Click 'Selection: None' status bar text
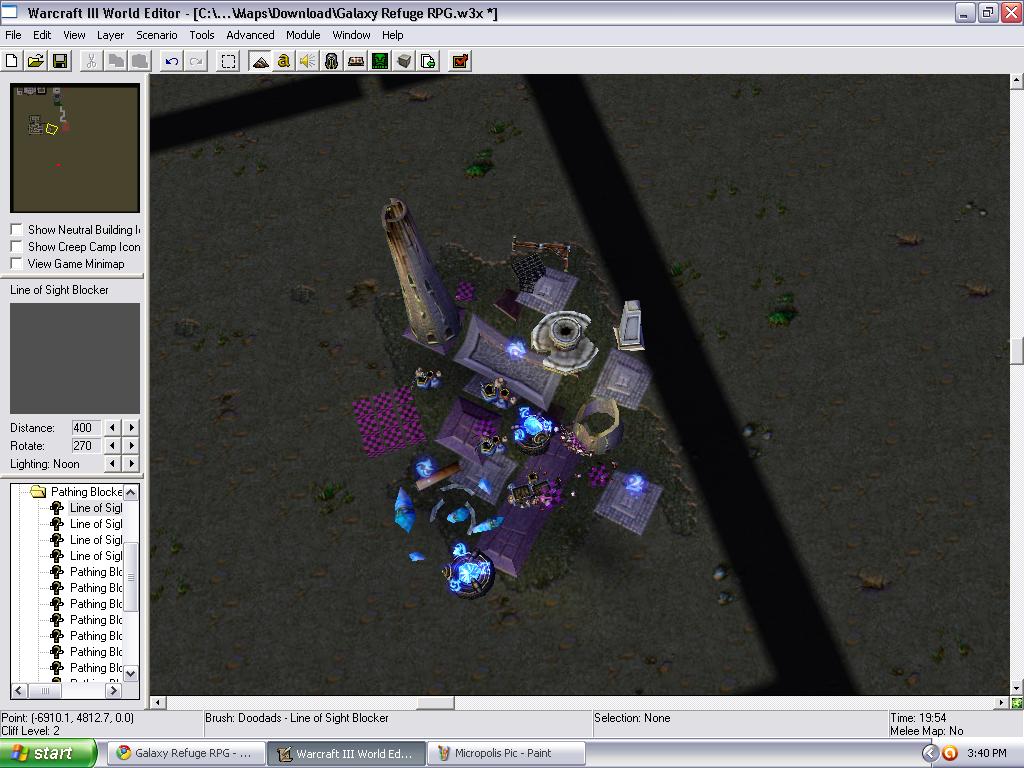This screenshot has width=1024, height=768. click(632, 718)
